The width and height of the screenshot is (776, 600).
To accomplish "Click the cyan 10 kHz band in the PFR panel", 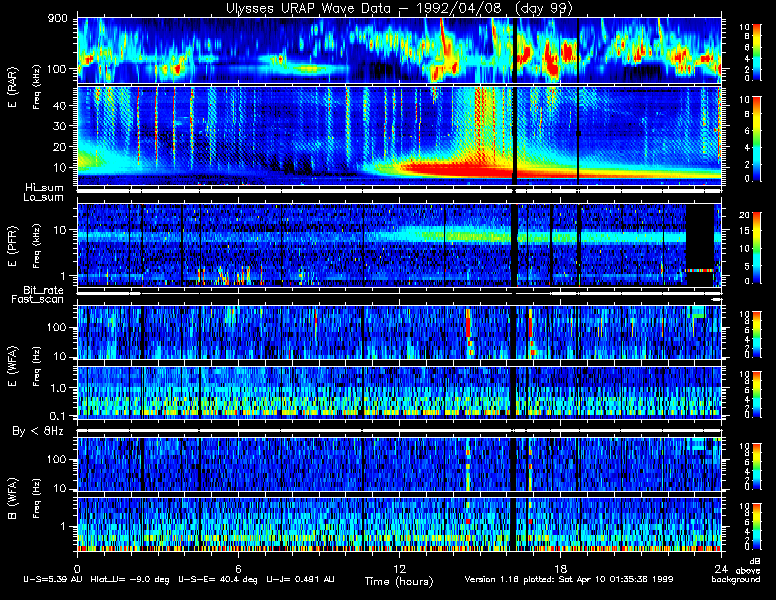I will pos(399,236).
